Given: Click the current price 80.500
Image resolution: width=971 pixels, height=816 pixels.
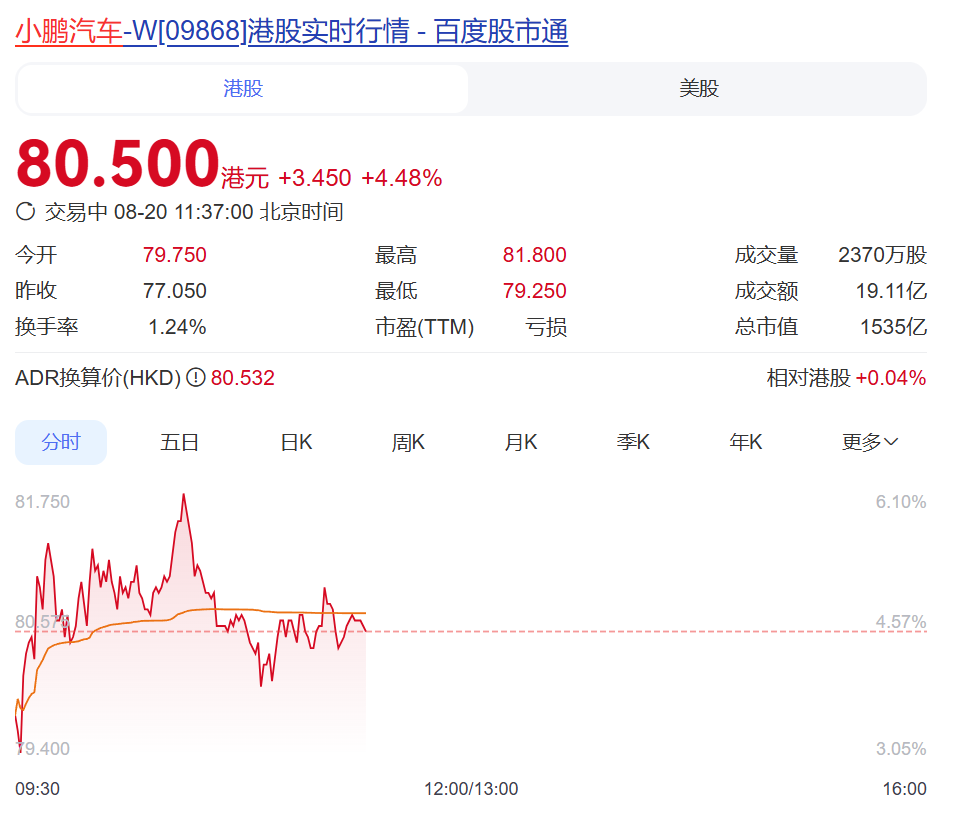Looking at the screenshot, I should click(110, 162).
